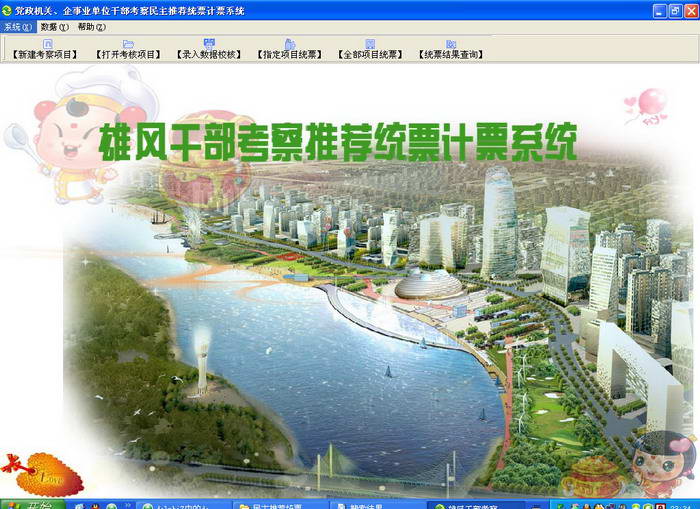Screen dimensions: 700x509
Task: Run 全部项目统票 for all projects
Action: (370, 50)
